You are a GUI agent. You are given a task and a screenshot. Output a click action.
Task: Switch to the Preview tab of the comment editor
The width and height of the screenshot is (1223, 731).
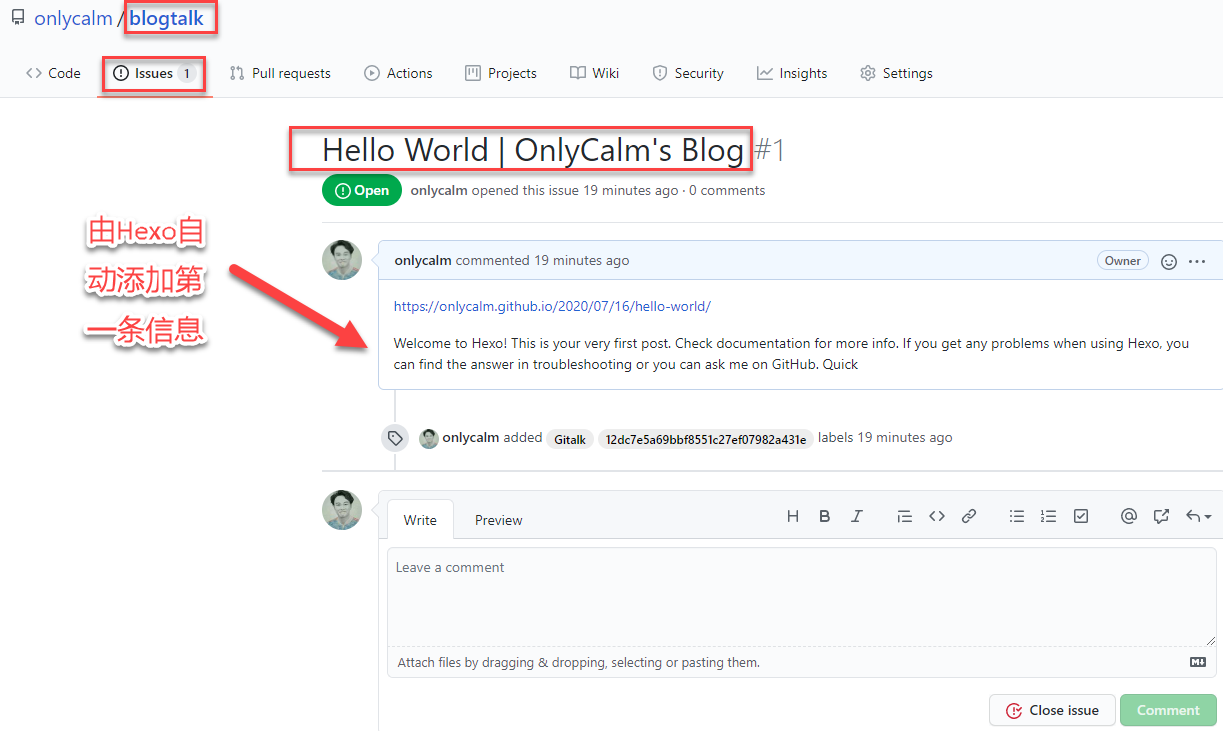[499, 520]
